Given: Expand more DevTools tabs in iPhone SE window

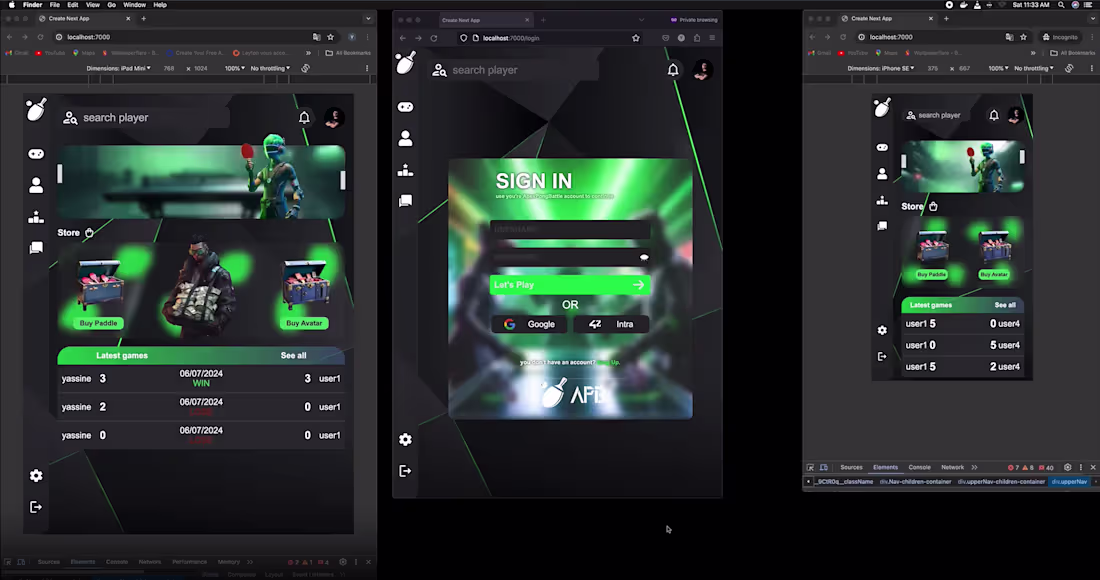Looking at the screenshot, I should coord(974,467).
